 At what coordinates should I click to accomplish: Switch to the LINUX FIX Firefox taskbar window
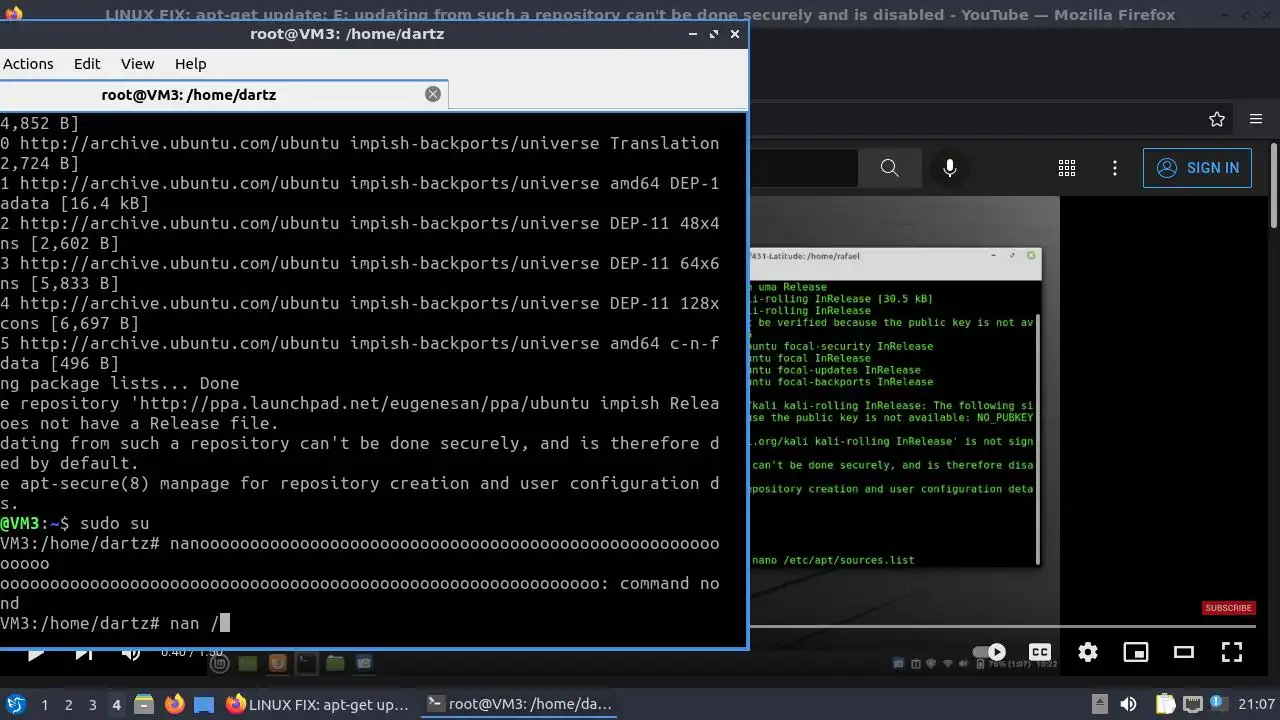pyautogui.click(x=318, y=704)
